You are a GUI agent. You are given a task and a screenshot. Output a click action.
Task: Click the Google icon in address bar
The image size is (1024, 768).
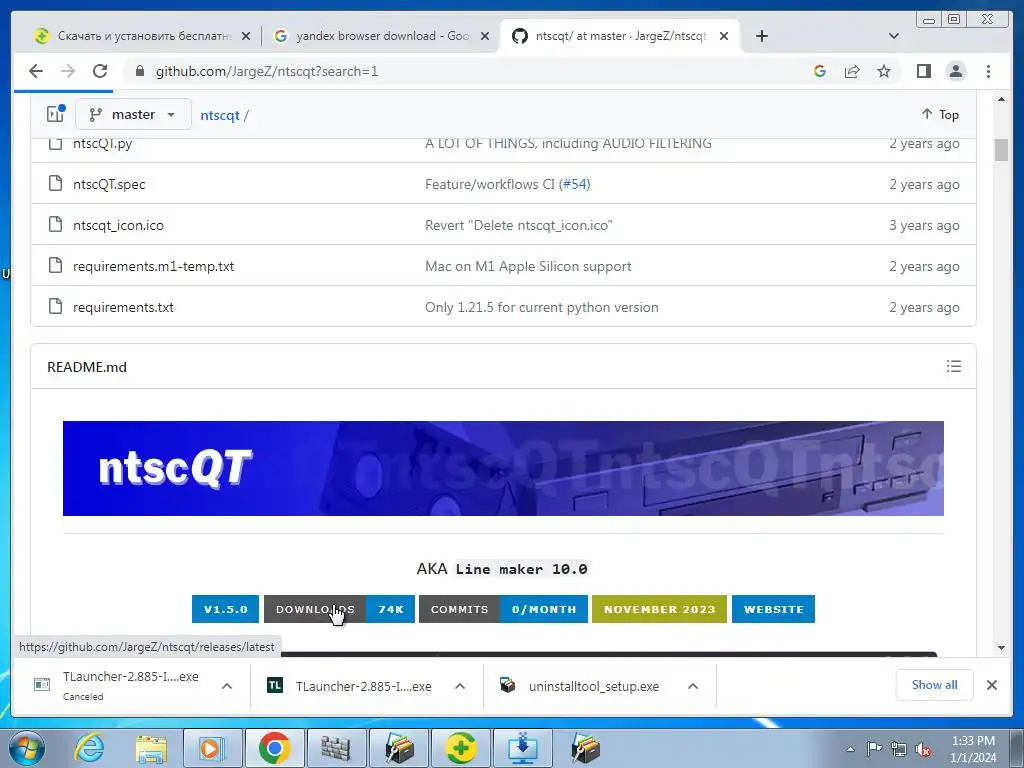820,71
